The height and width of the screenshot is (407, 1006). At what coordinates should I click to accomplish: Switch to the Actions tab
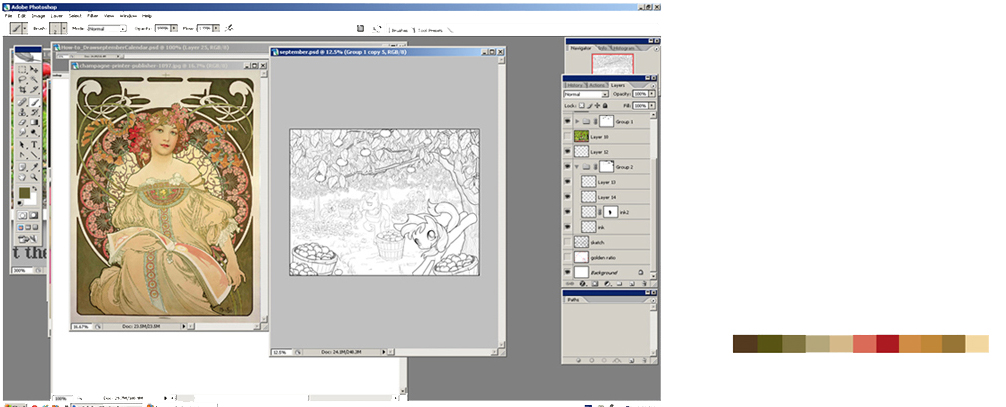[597, 85]
